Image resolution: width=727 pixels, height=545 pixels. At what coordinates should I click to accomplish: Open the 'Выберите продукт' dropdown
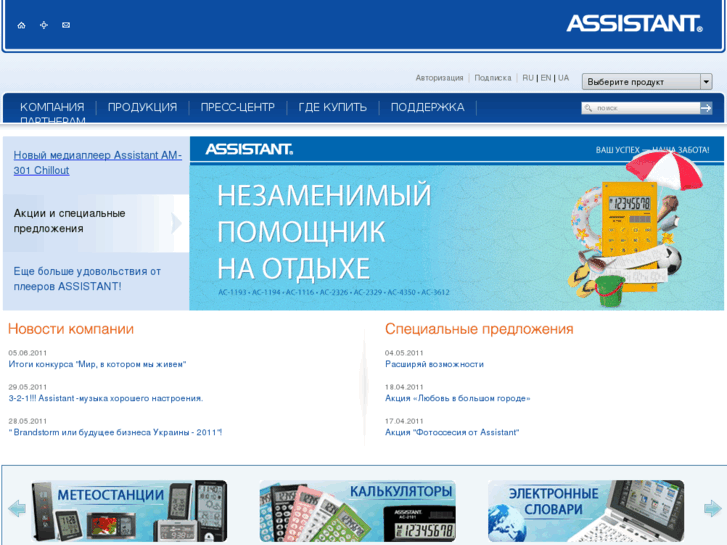647,82
